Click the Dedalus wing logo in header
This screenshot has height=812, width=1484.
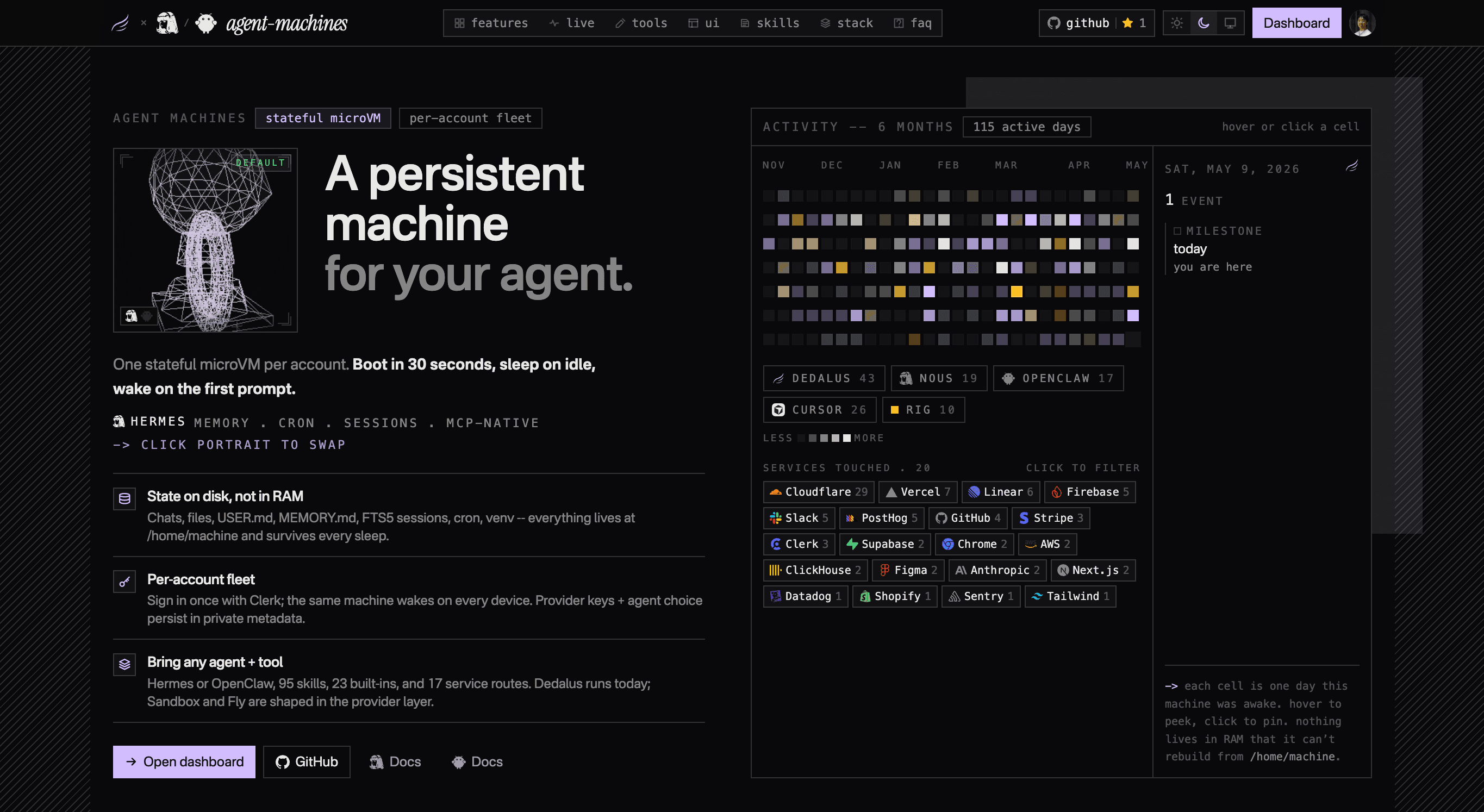click(x=120, y=23)
